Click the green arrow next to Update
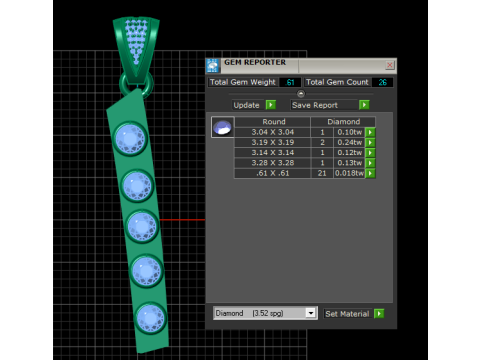480x360 pixels. (x=271, y=105)
